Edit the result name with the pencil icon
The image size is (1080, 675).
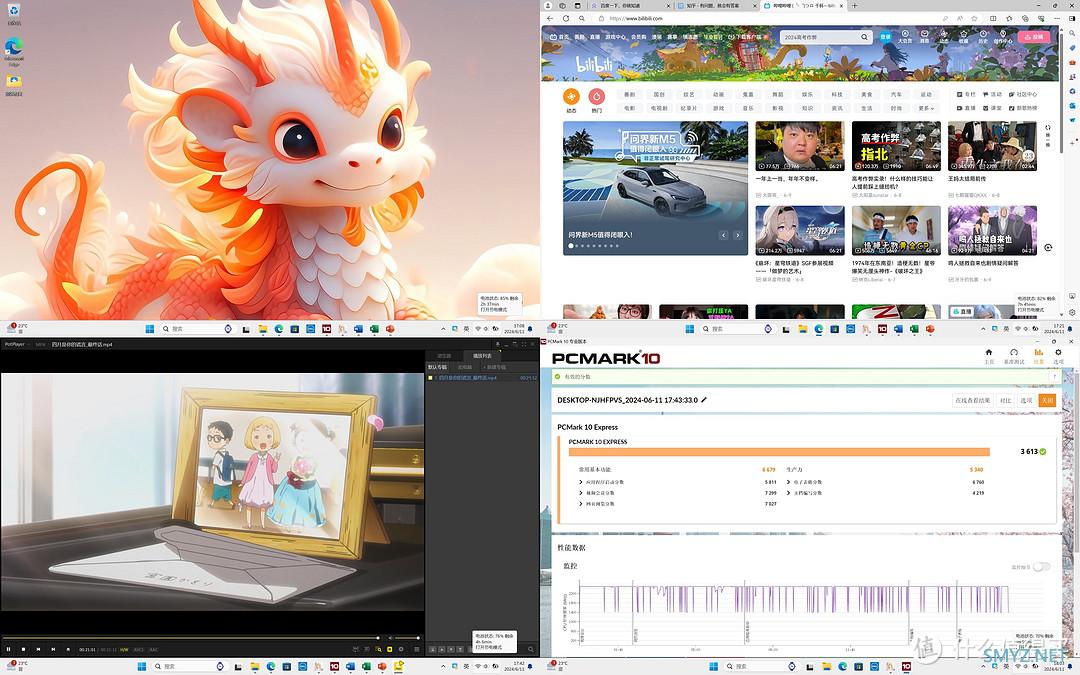point(704,399)
